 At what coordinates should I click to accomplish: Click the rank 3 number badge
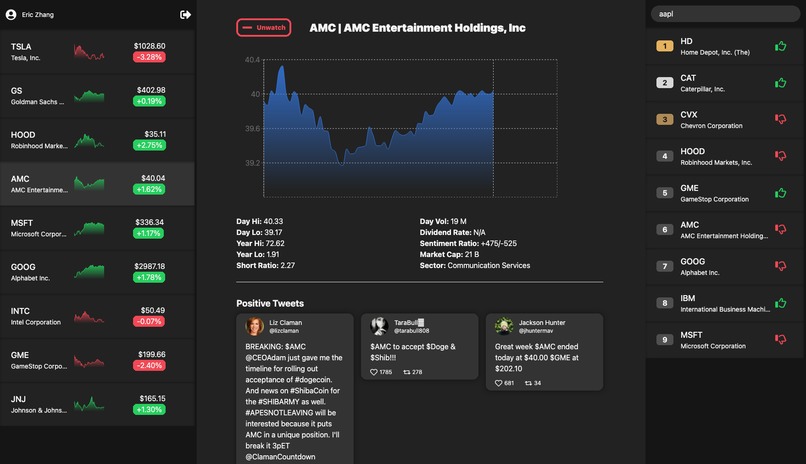(665, 119)
